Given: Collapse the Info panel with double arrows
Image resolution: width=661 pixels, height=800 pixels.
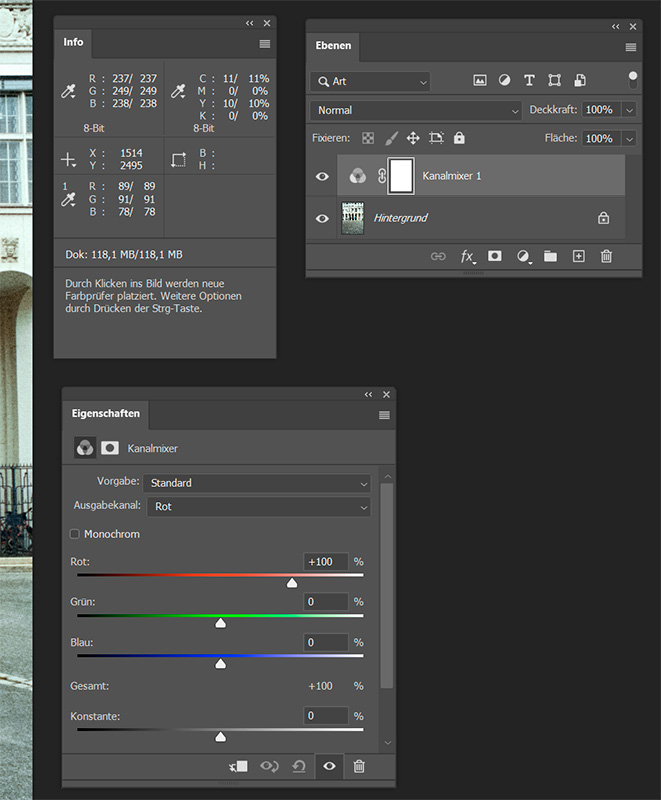Looking at the screenshot, I should pos(249,23).
